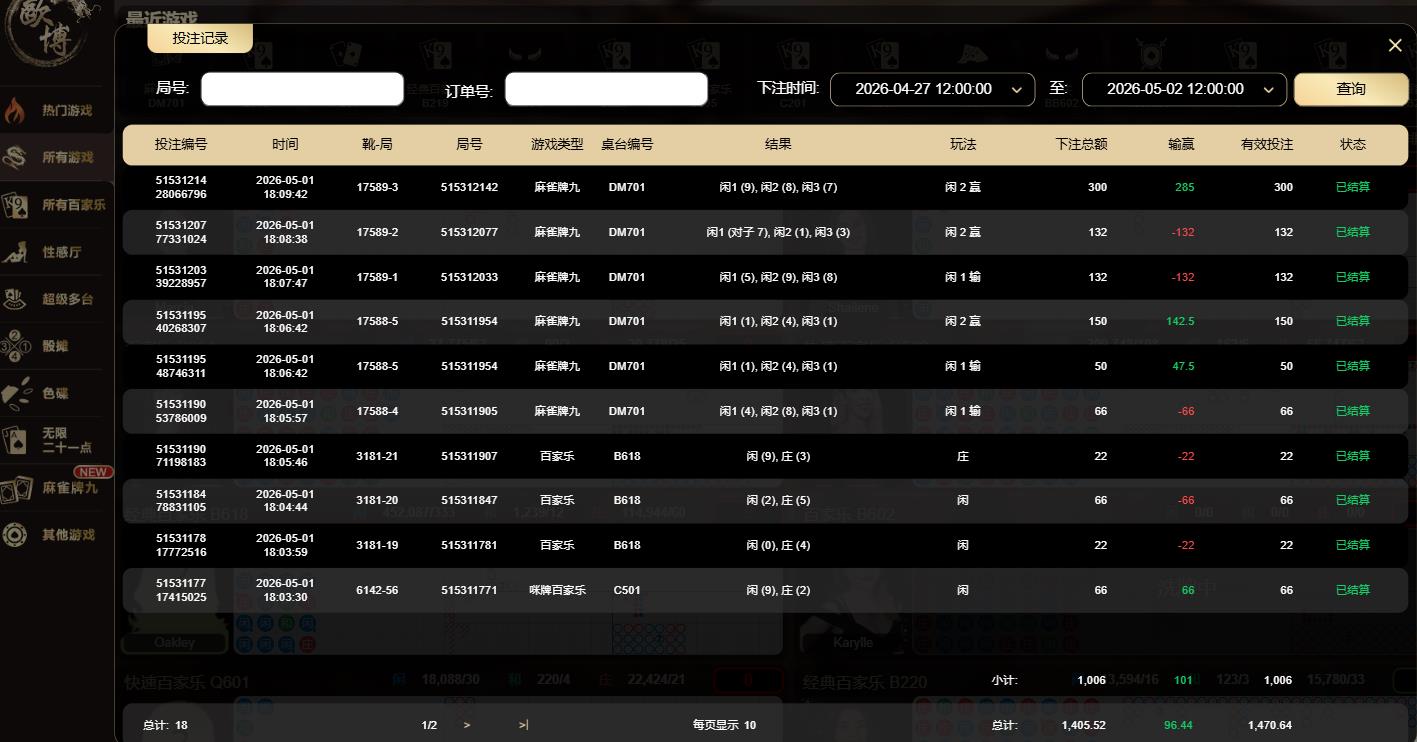
Task: Select the 投注记录 tab
Action: coord(200,38)
